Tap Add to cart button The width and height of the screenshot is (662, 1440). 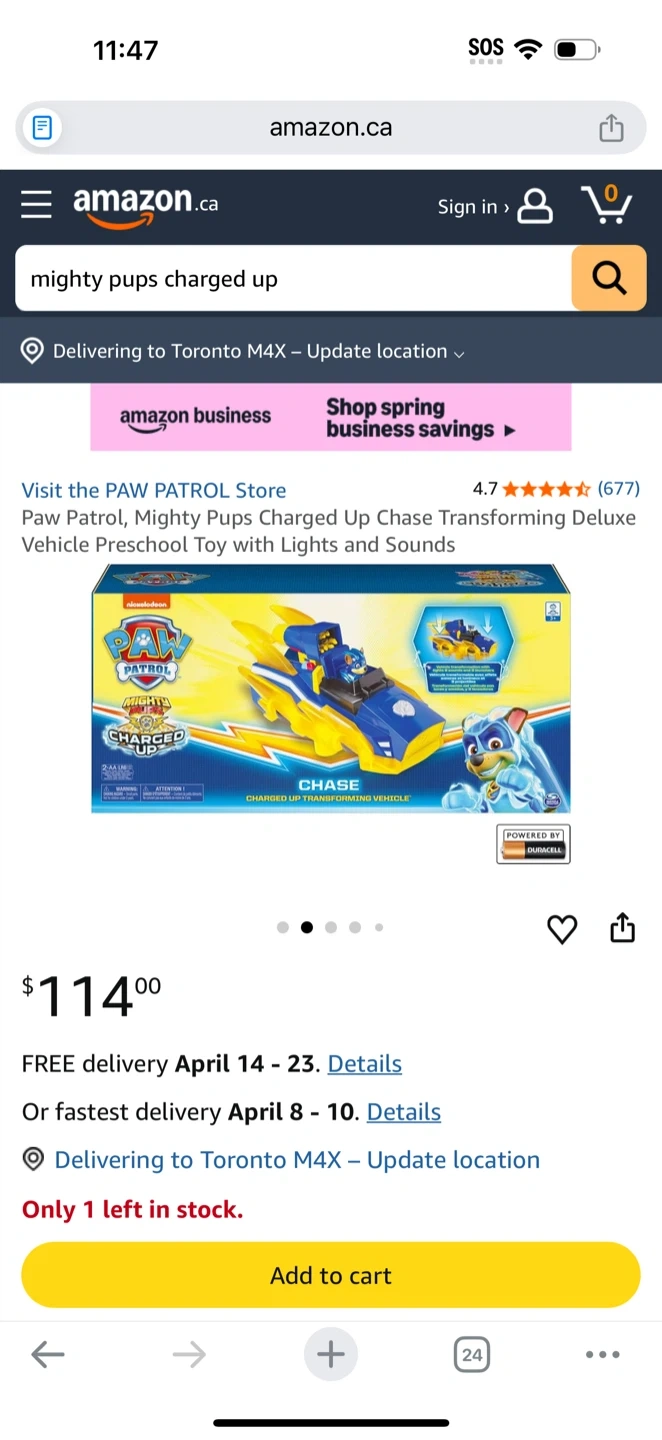(331, 1275)
